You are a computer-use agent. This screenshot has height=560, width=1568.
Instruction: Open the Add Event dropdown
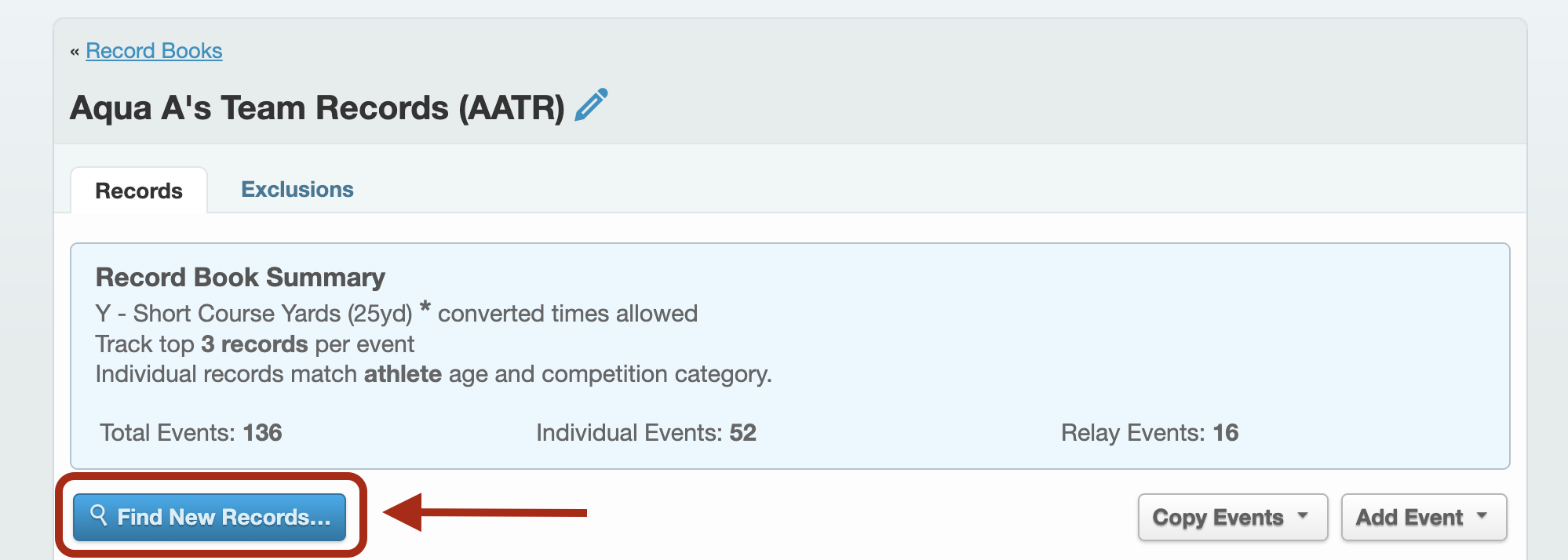pos(1424,517)
